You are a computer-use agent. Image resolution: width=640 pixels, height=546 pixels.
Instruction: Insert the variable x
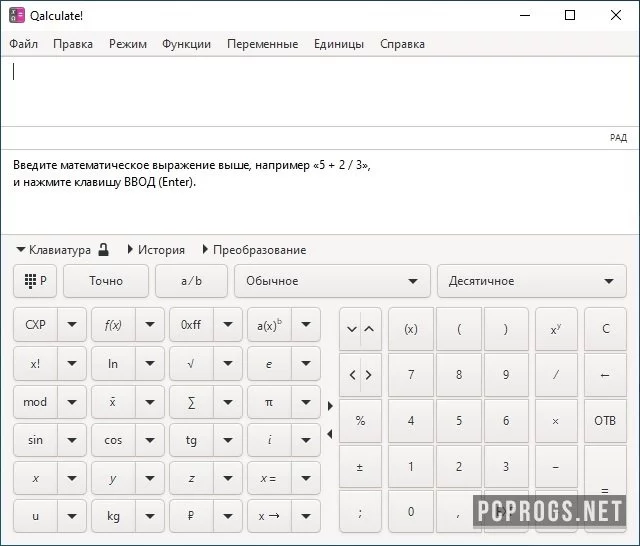(x=36, y=478)
